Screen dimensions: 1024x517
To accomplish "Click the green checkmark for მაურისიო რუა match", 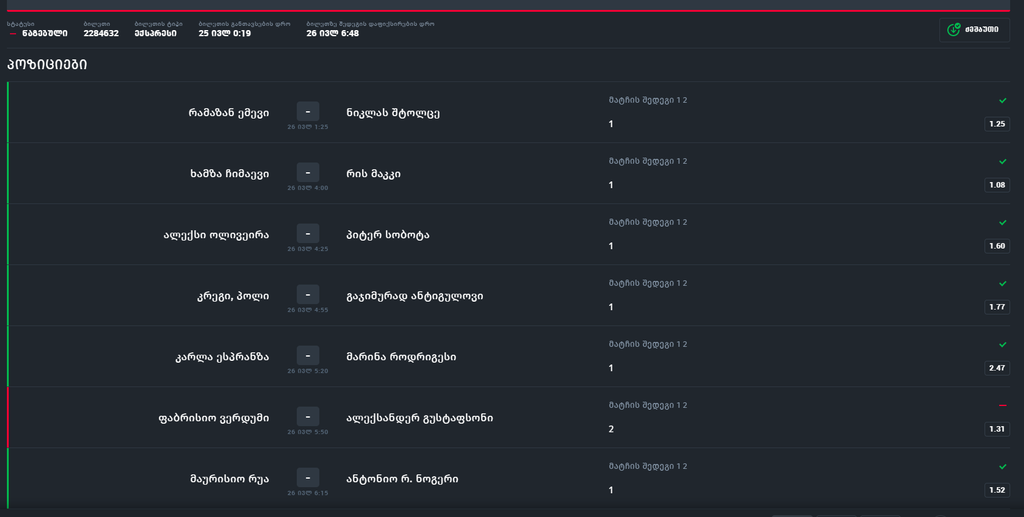I will coord(1002,467).
